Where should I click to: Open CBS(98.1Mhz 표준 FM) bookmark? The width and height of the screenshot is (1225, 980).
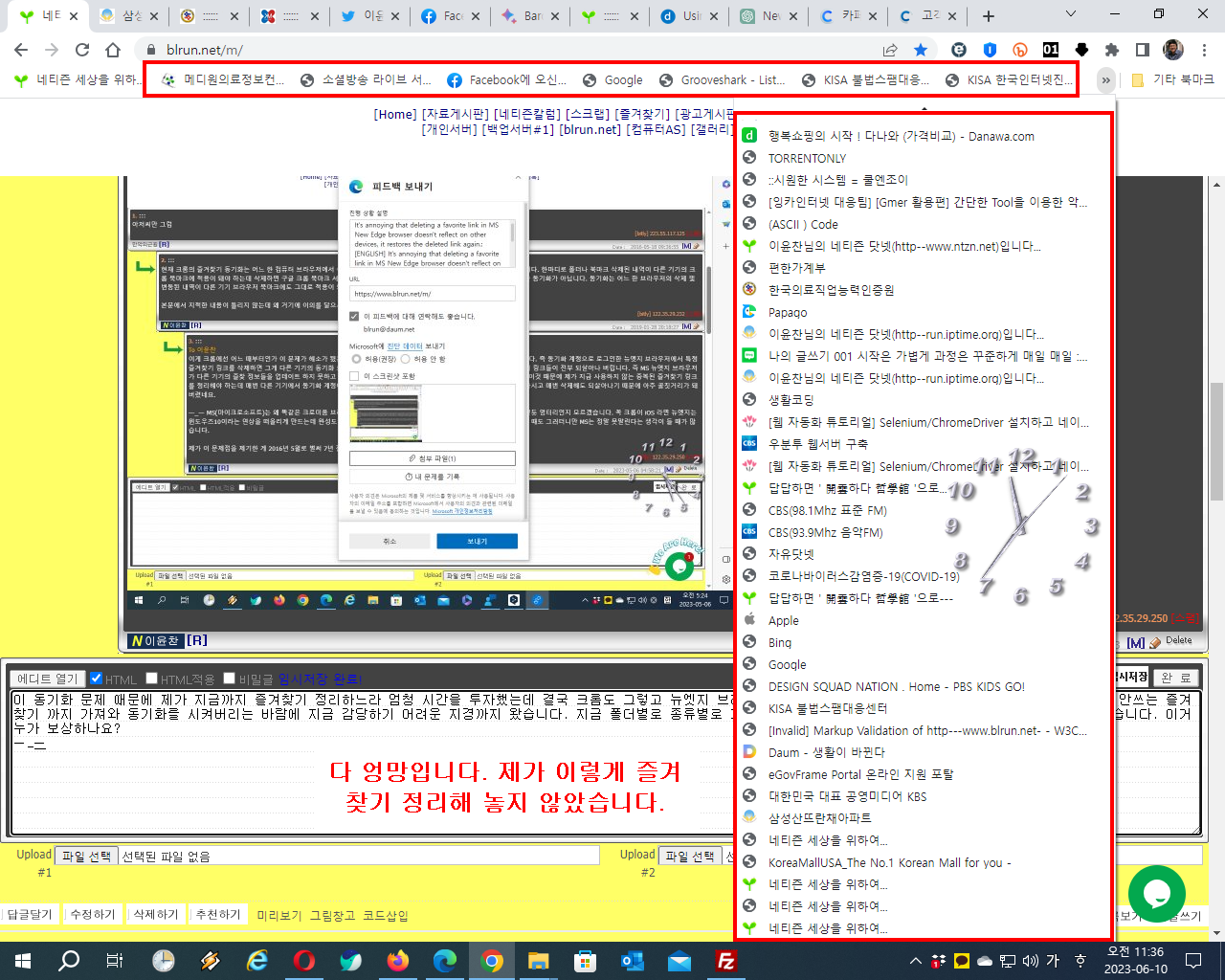pyautogui.click(x=827, y=510)
